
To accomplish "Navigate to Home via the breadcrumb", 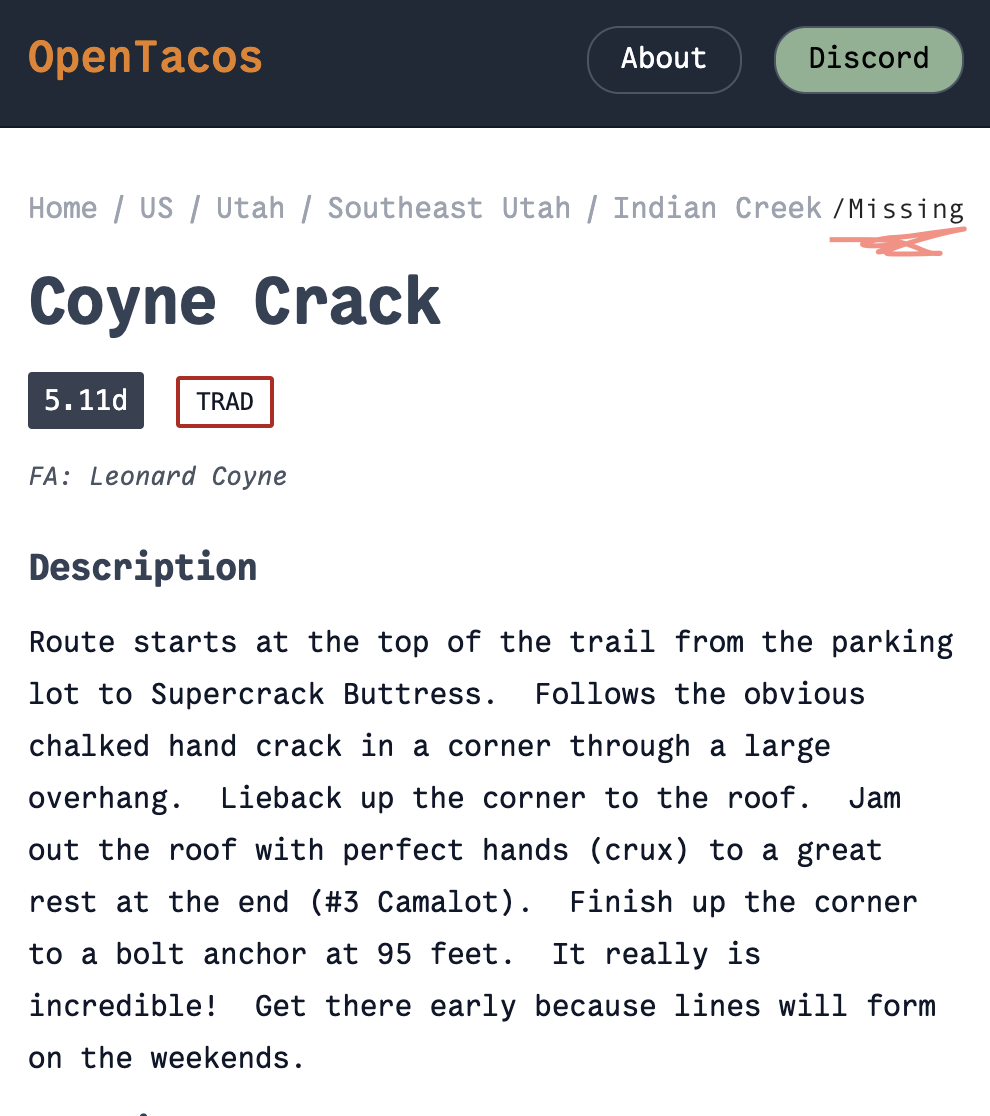I will [x=62, y=208].
